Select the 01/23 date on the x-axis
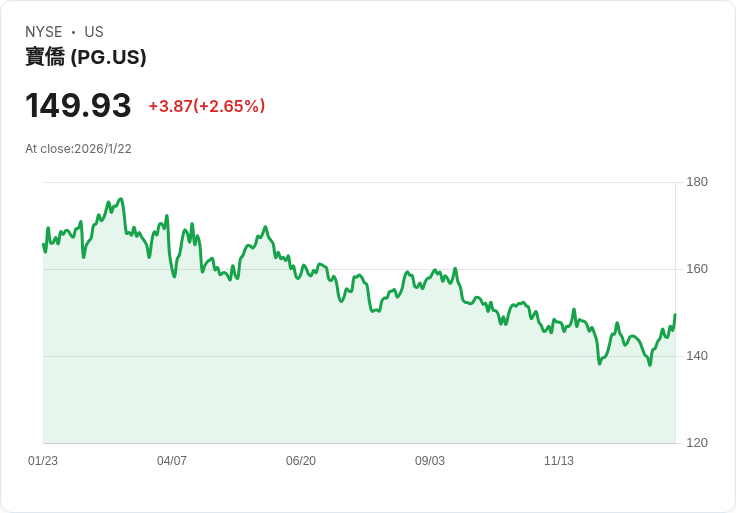Image resolution: width=736 pixels, height=513 pixels. coord(43,461)
